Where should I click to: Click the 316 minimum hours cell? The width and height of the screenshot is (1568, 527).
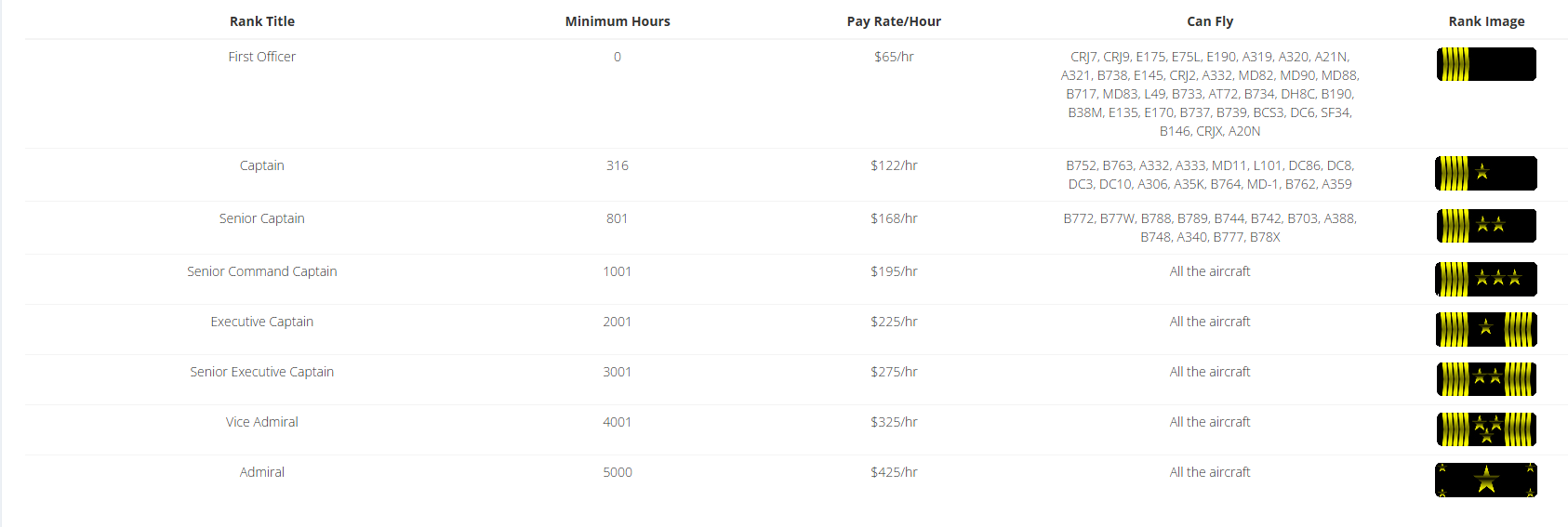point(618,165)
